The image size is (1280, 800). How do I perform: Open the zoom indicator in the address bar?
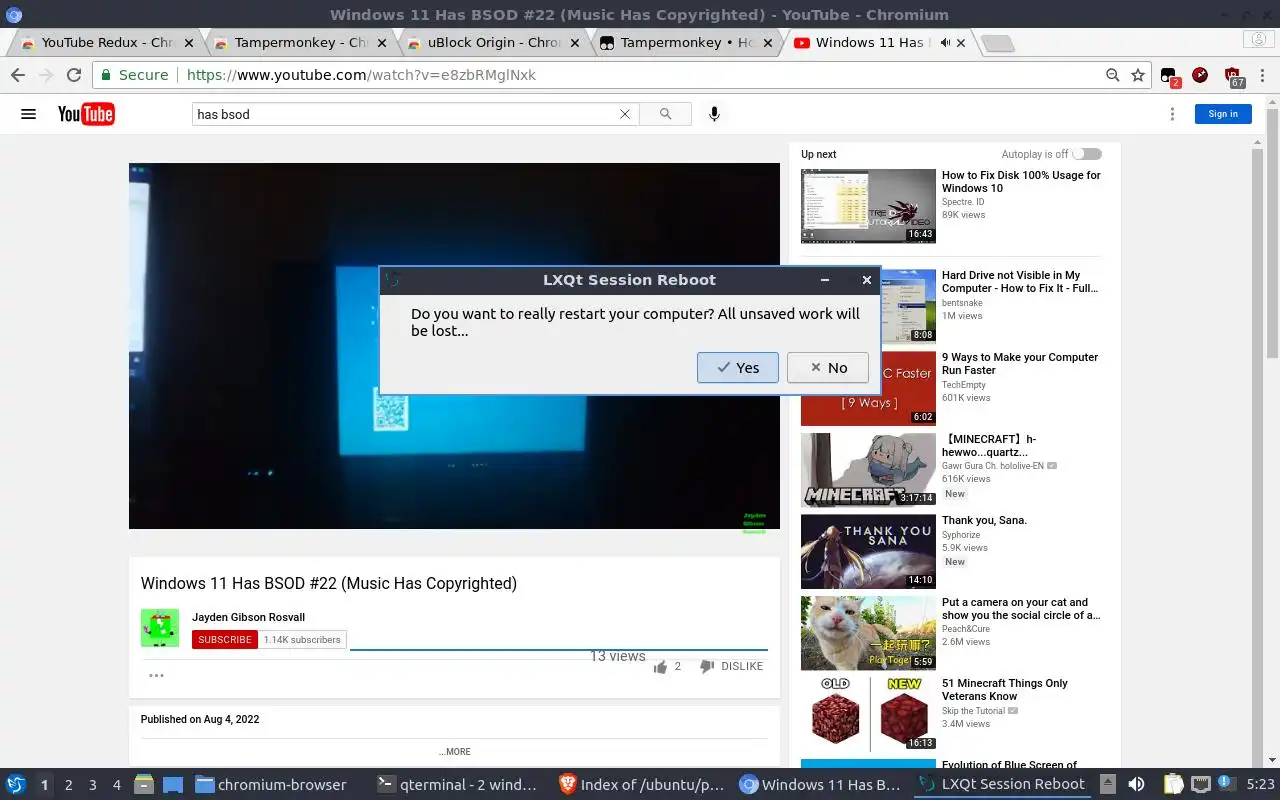pos(1112,75)
